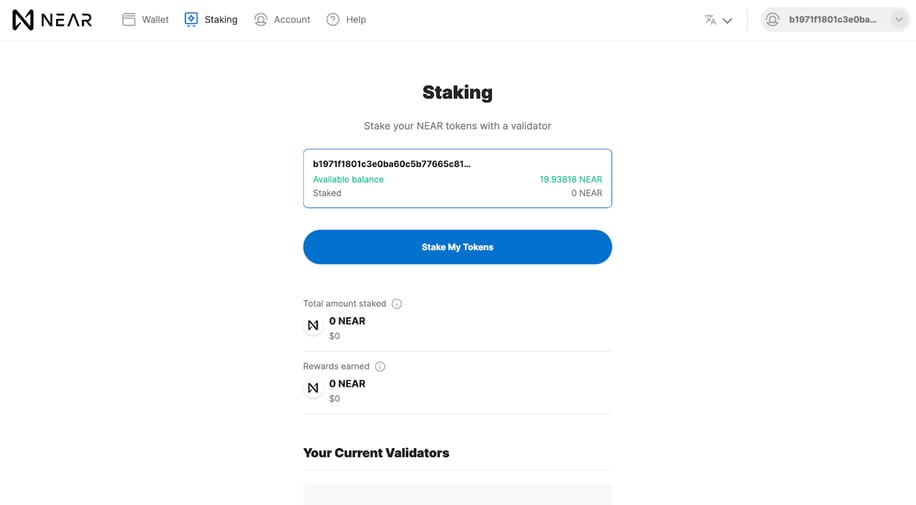Click NEAR token icon under Total staked
The width and height of the screenshot is (916, 505).
click(313, 325)
